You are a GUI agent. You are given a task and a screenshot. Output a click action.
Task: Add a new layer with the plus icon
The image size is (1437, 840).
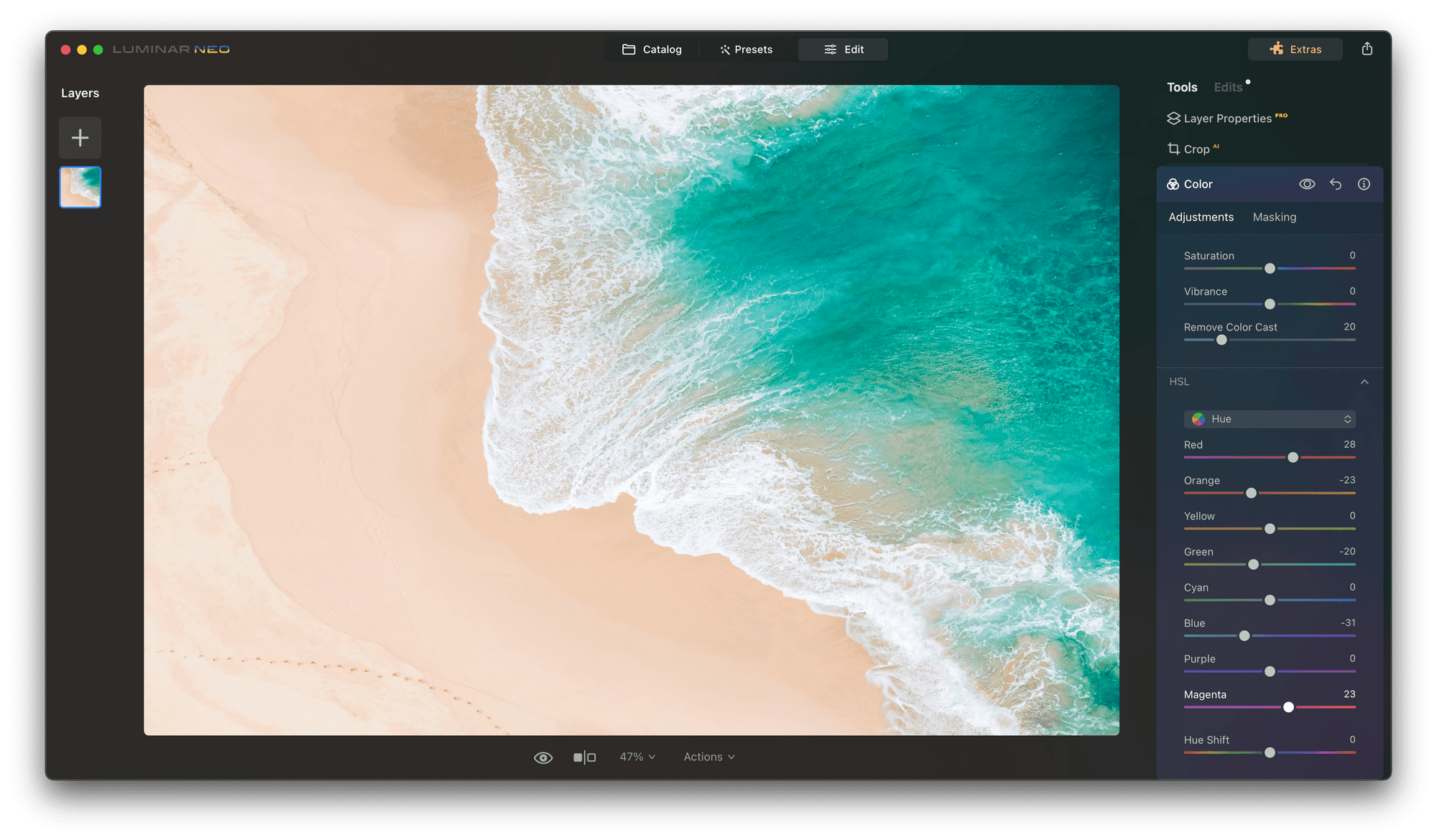click(x=80, y=137)
